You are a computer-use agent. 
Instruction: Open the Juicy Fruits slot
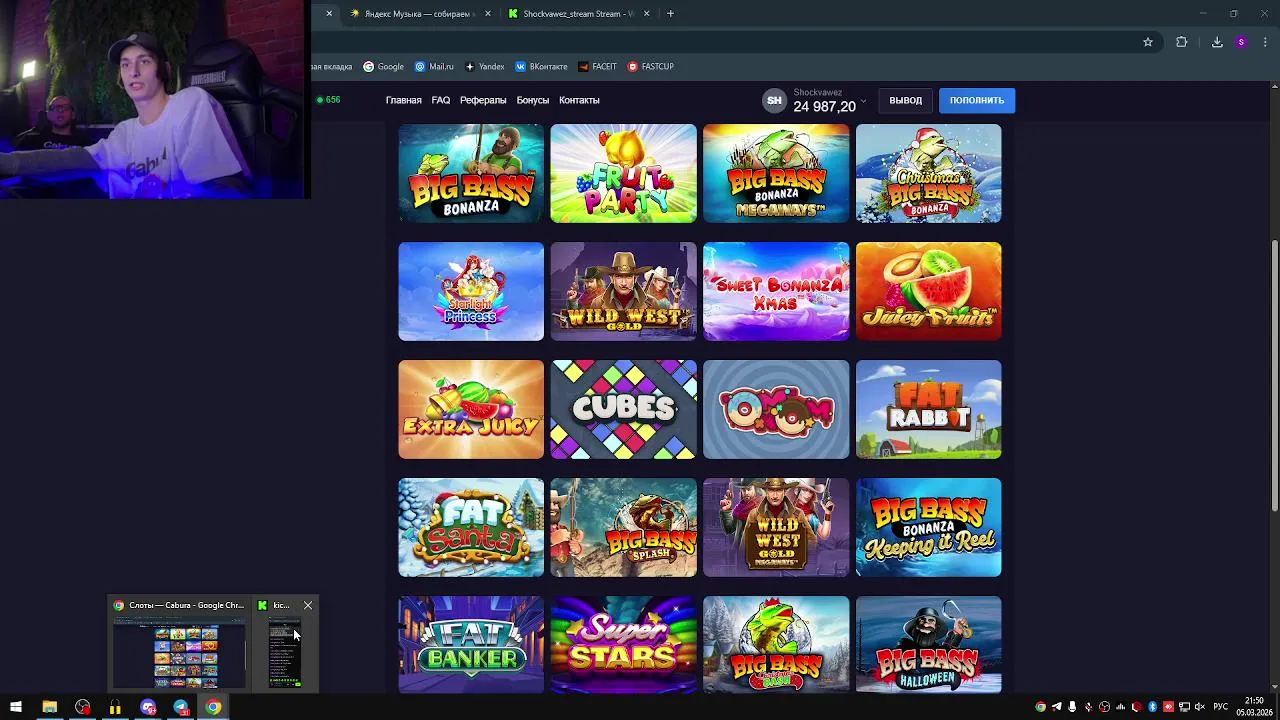(928, 291)
